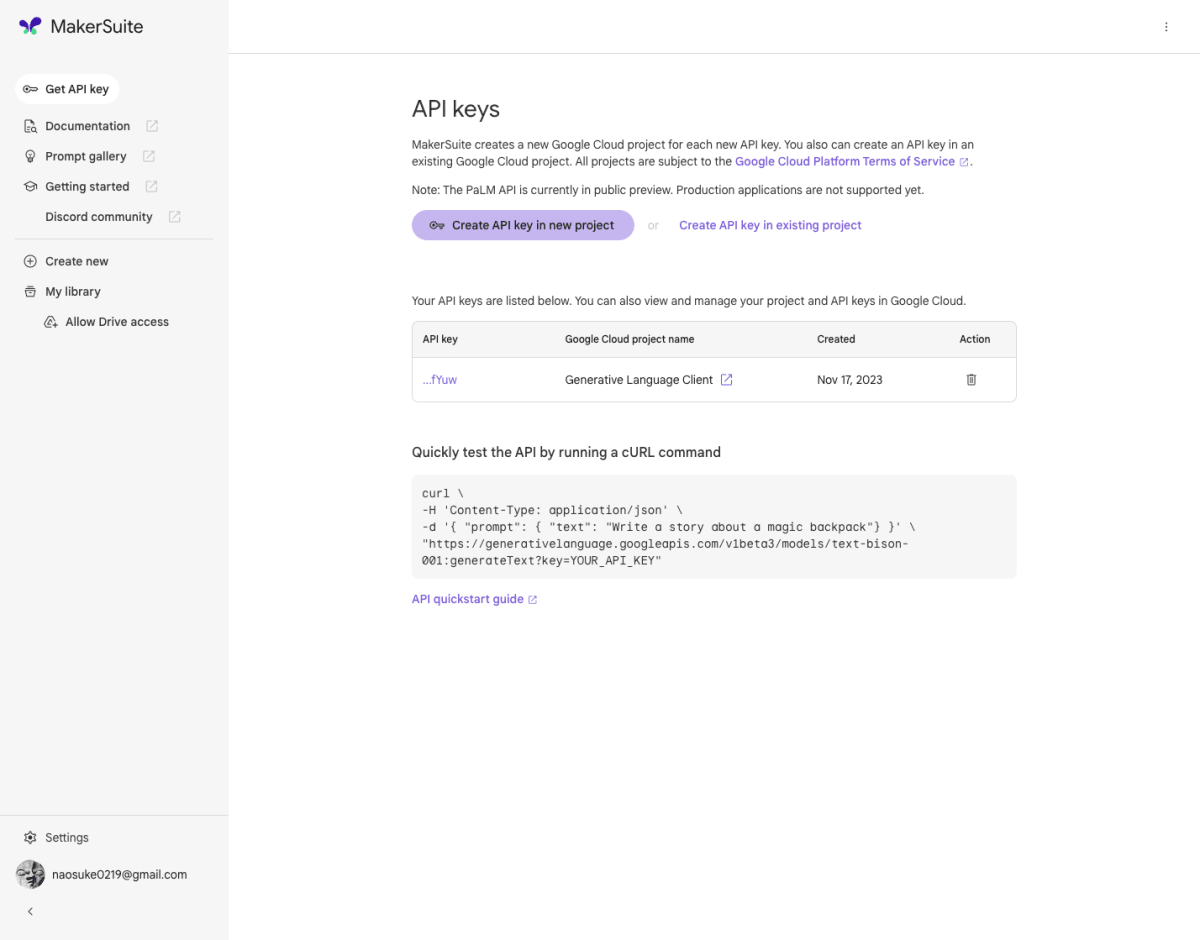Select Create new in the sidebar
Image resolution: width=1200 pixels, height=940 pixels.
pos(77,261)
